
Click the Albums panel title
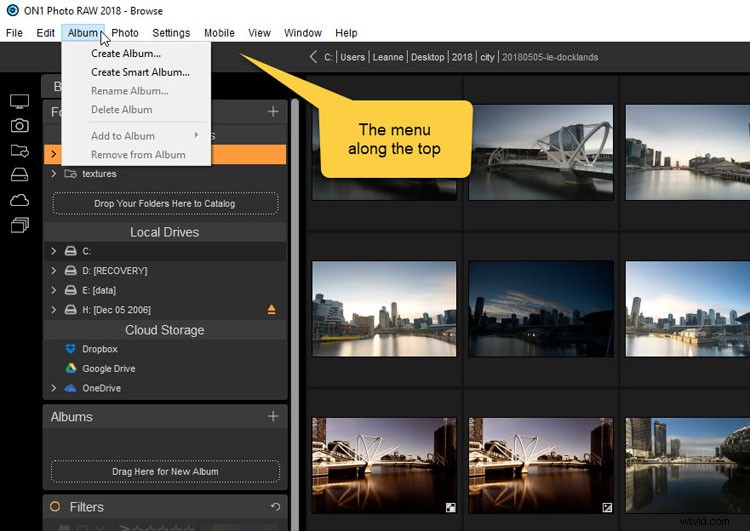[72, 417]
